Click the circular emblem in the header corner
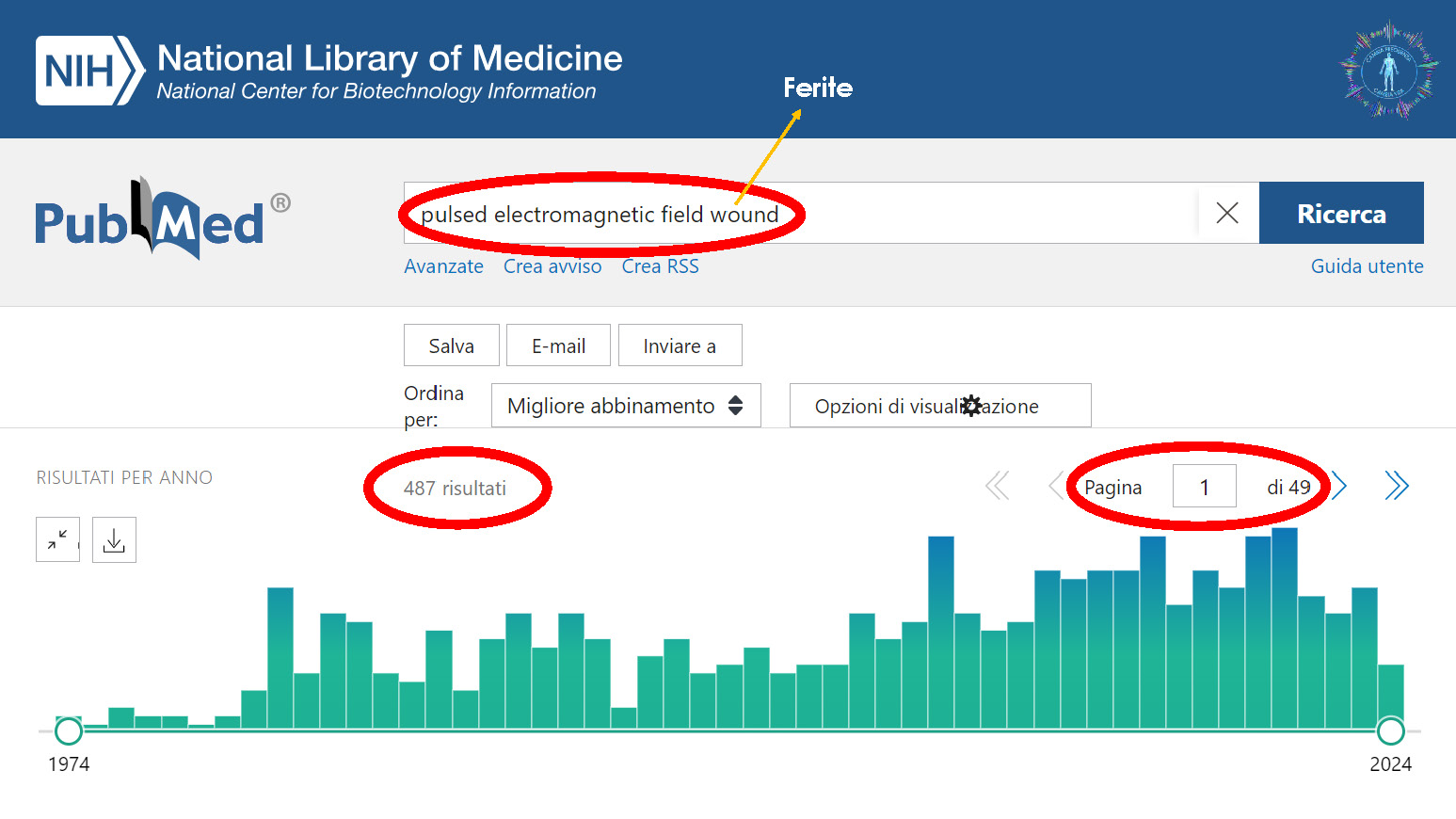 point(1389,70)
